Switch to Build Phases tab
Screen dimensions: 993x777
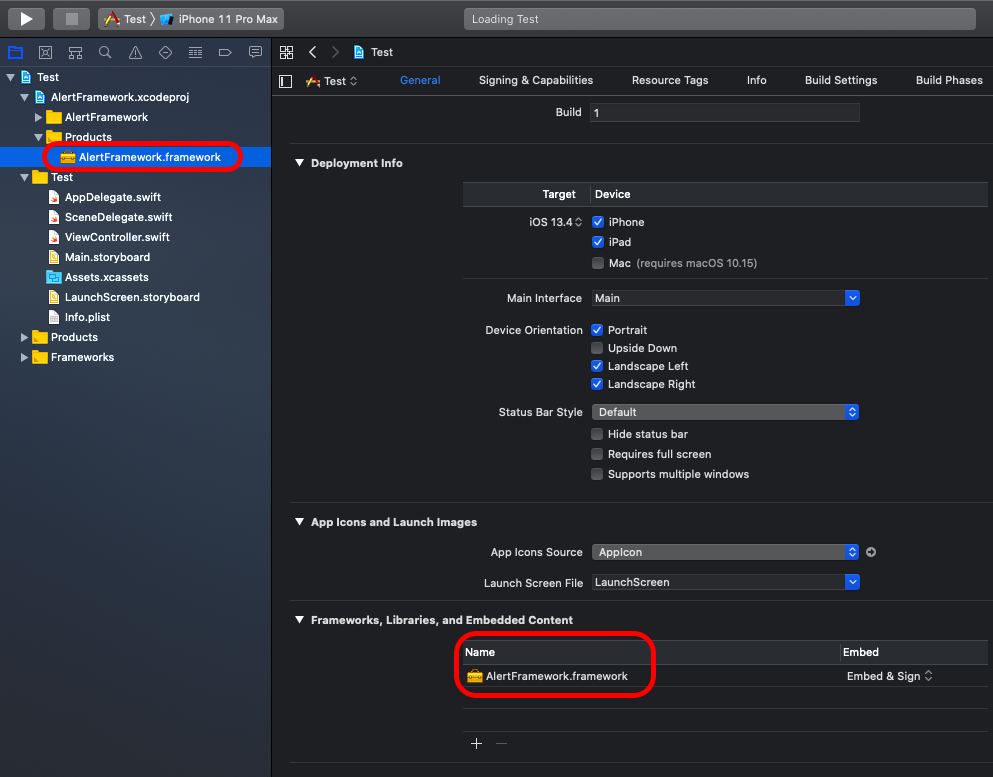point(949,80)
